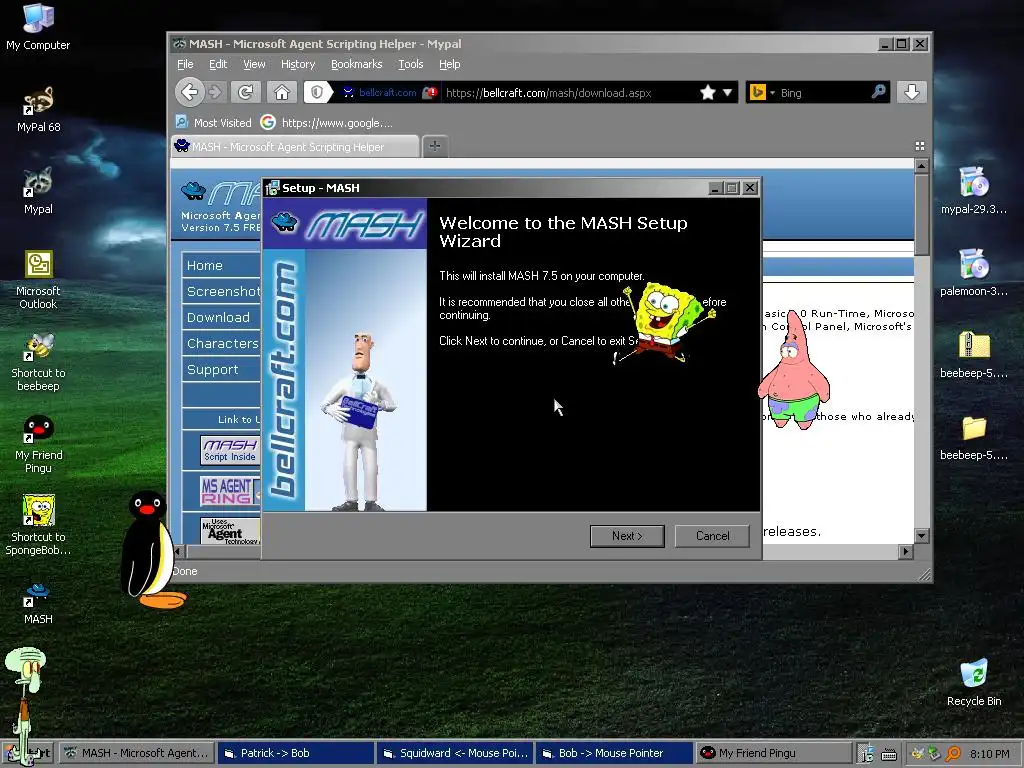Screen dimensions: 1024x768
Task: Launch MyPal 68 desktop shortcut
Action: (38, 109)
